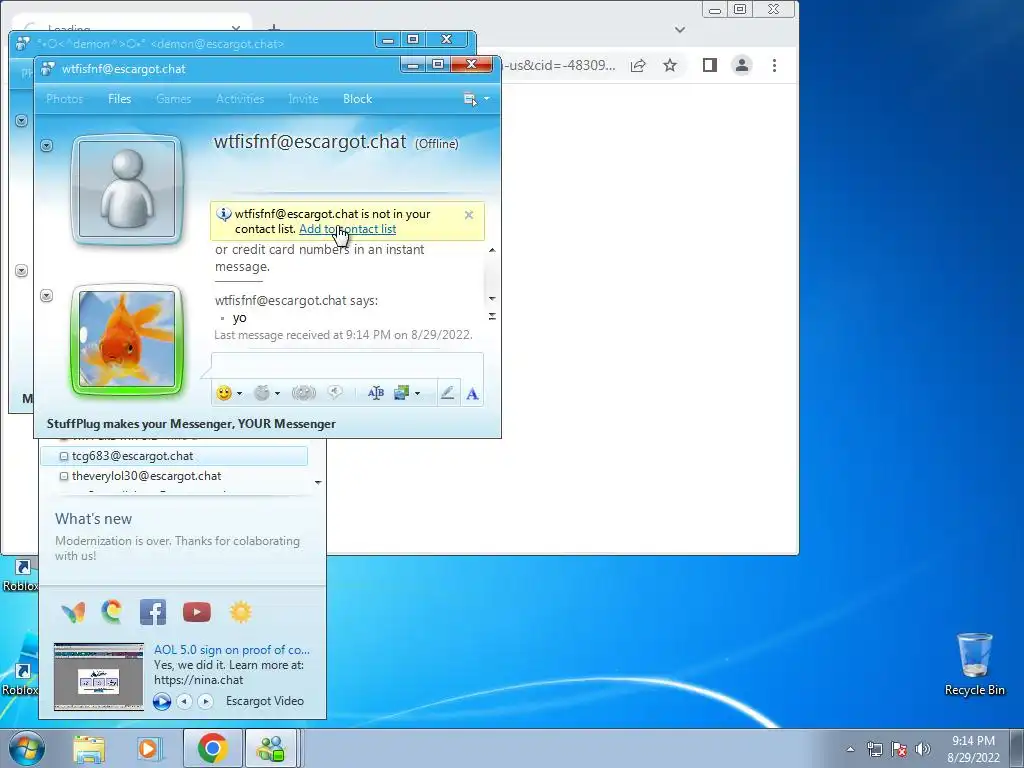Image resolution: width=1024 pixels, height=768 pixels.
Task: Click What's new heading
Action: click(x=93, y=519)
